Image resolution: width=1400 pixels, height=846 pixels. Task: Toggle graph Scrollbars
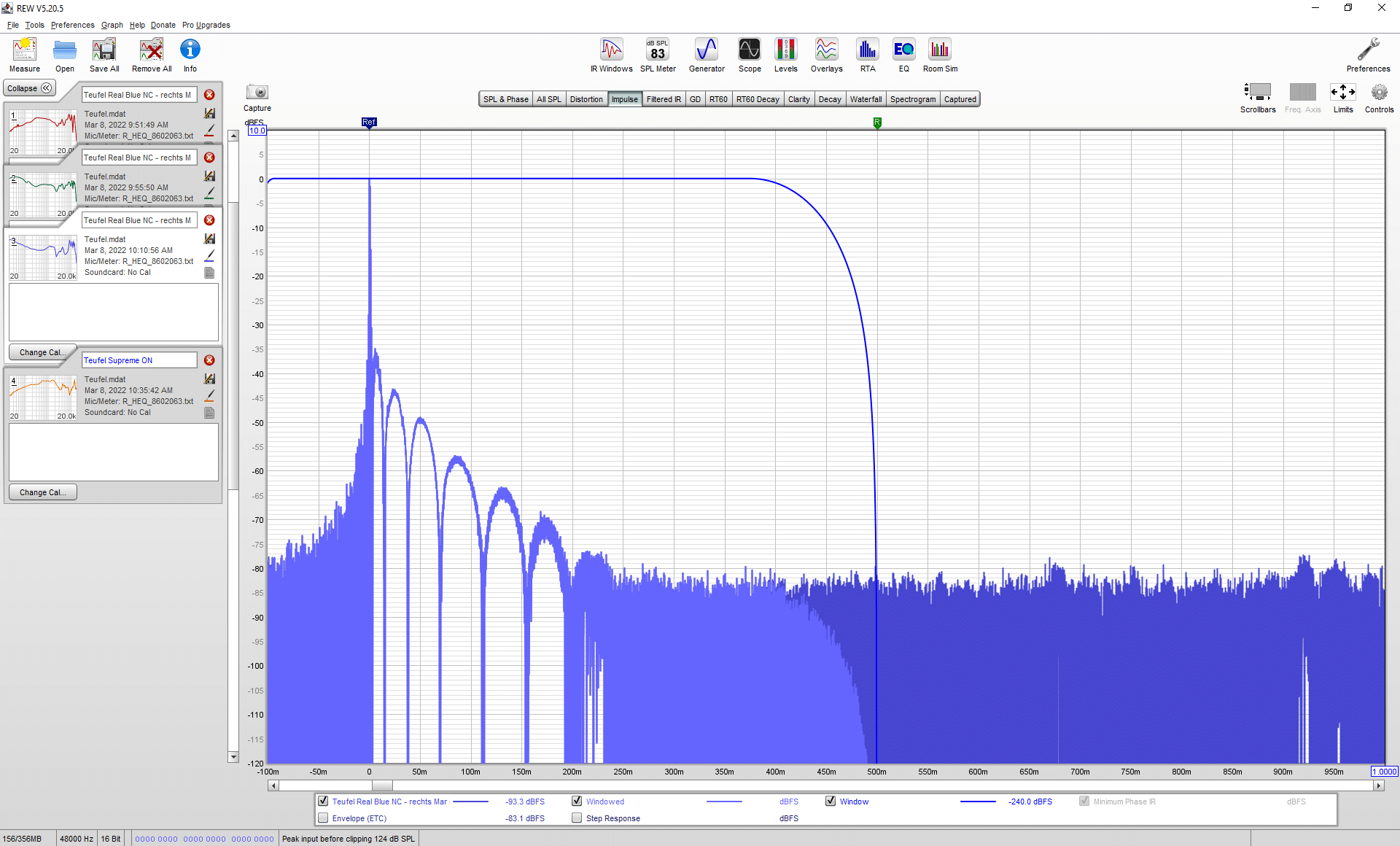point(1258,98)
